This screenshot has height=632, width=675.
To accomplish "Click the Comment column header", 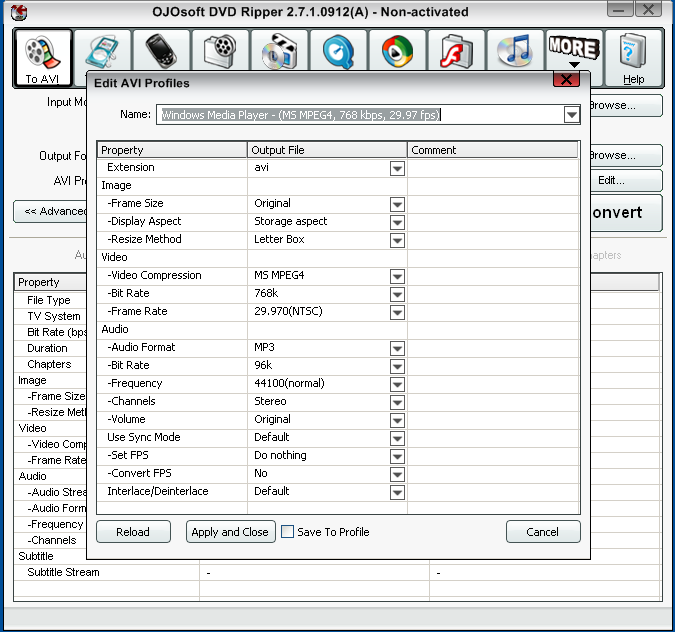I will pyautogui.click(x=492, y=150).
